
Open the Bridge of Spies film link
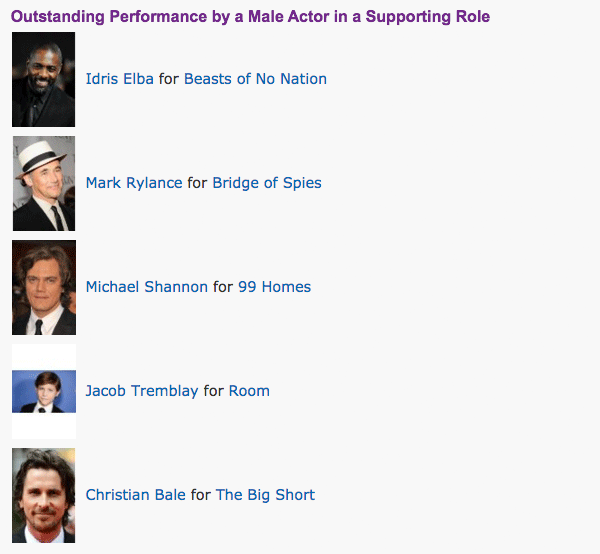[267, 183]
